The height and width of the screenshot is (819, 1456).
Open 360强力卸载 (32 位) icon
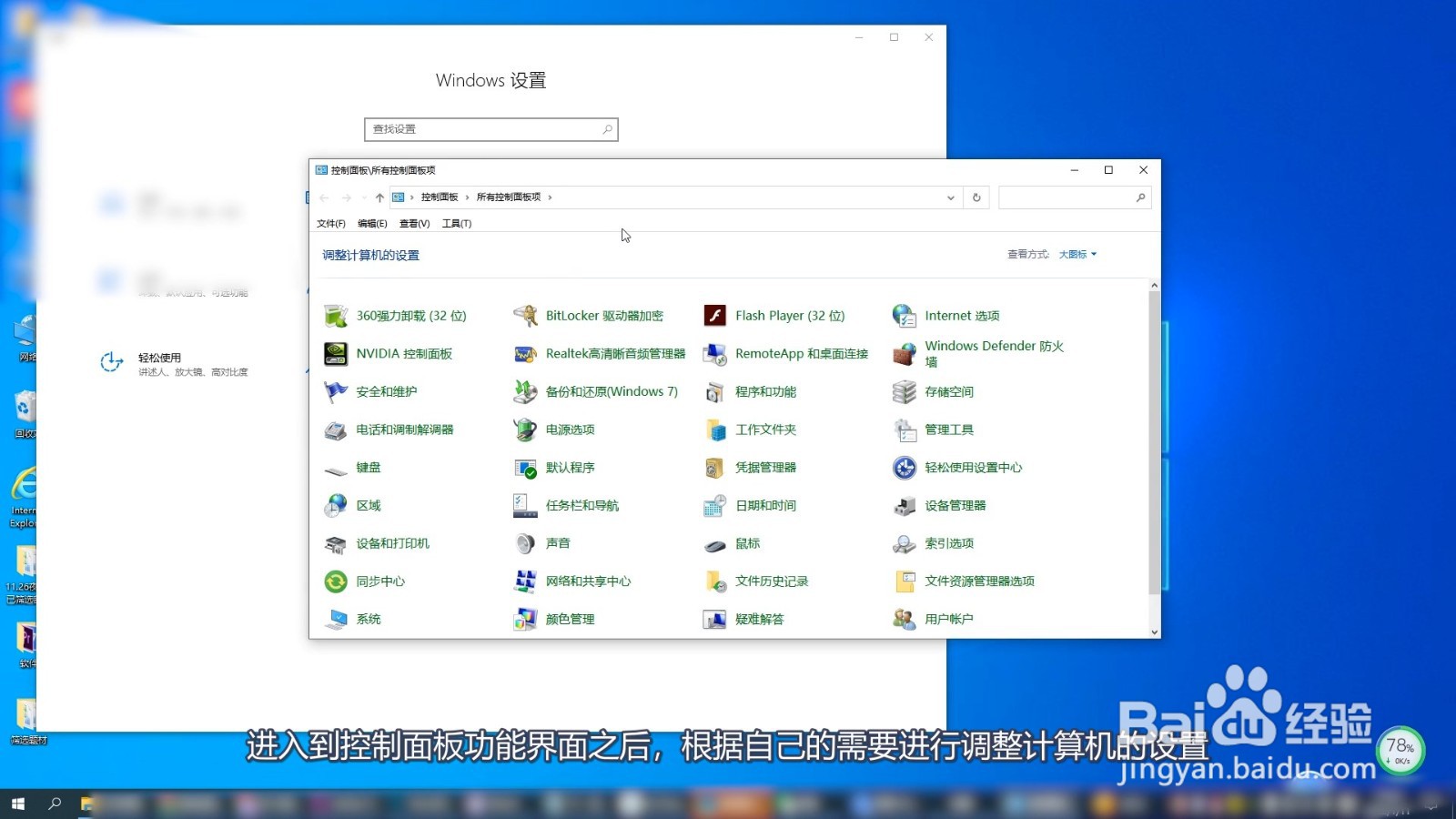tap(336, 316)
